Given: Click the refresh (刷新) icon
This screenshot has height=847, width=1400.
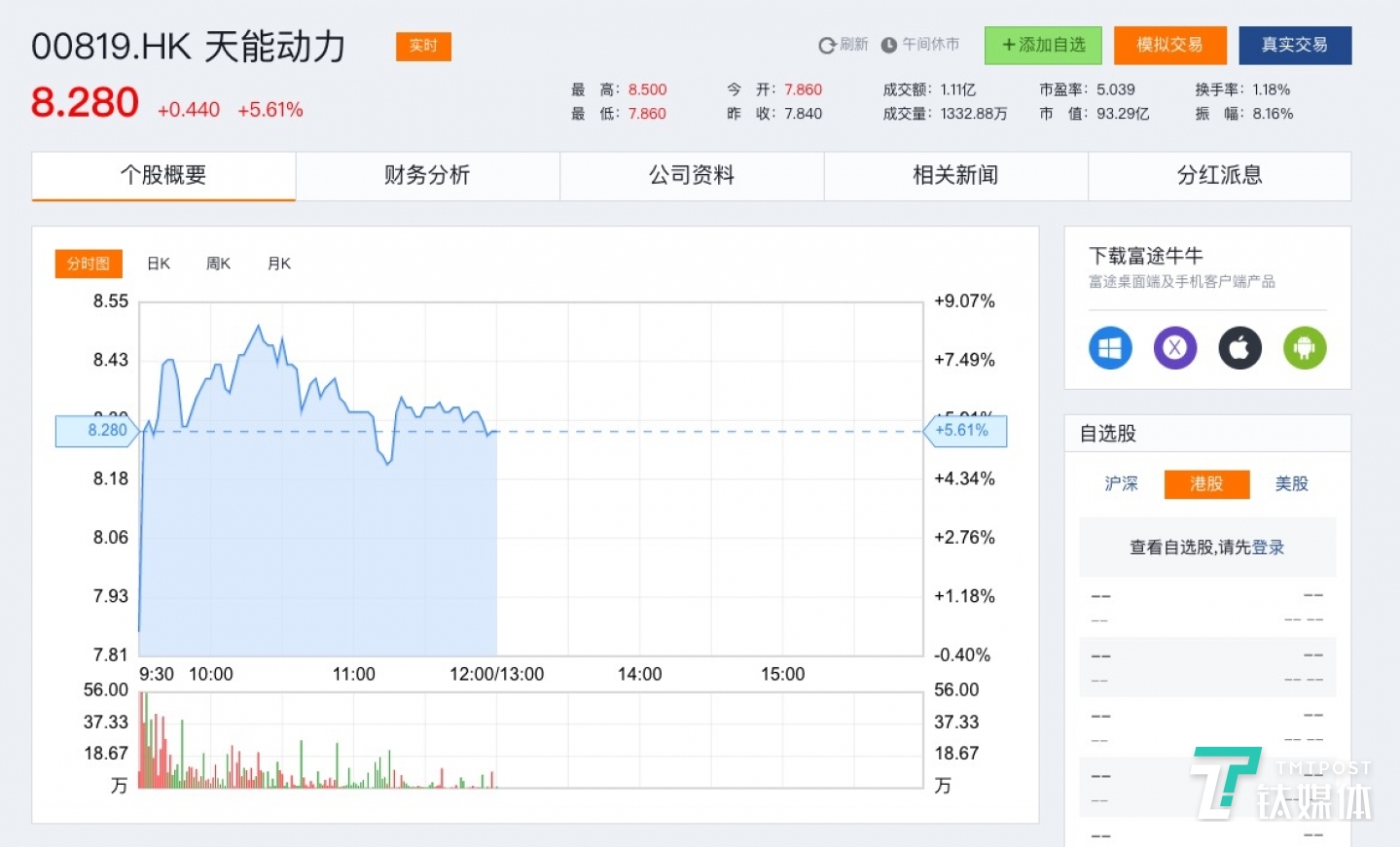Looking at the screenshot, I should [x=827, y=45].
